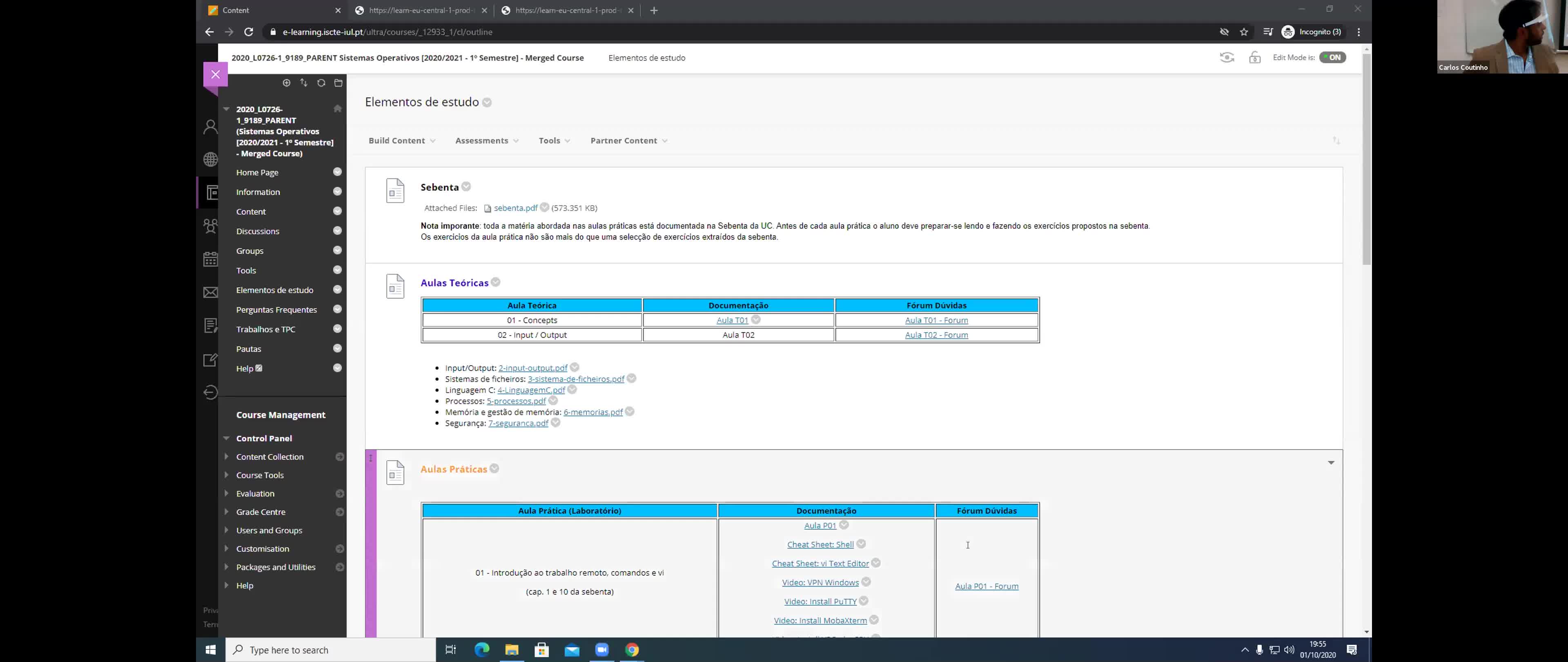Follow the Aula T01 - Forum link

click(937, 320)
